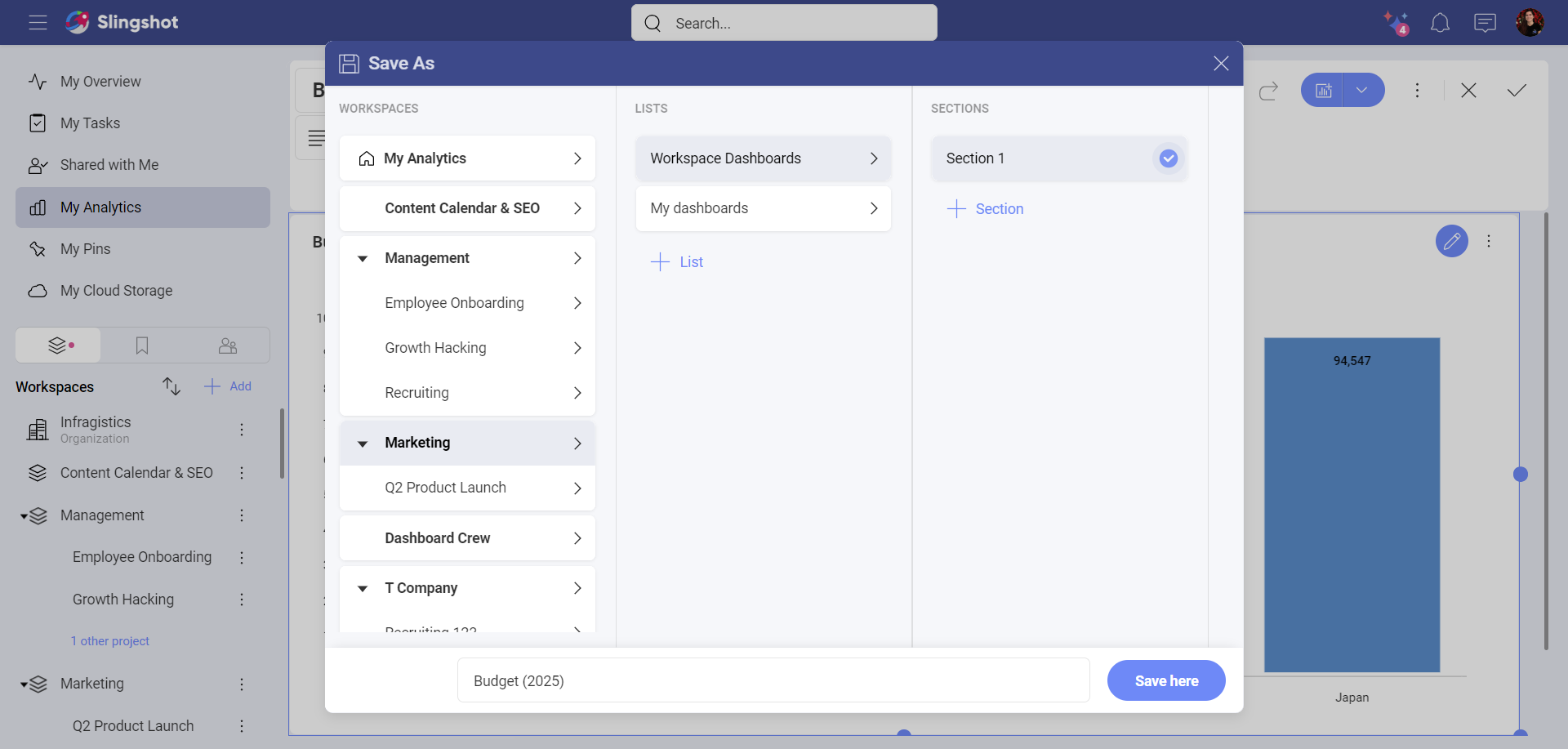Open Infragistics organization options
This screenshot has width=1568, height=749.
click(x=242, y=430)
